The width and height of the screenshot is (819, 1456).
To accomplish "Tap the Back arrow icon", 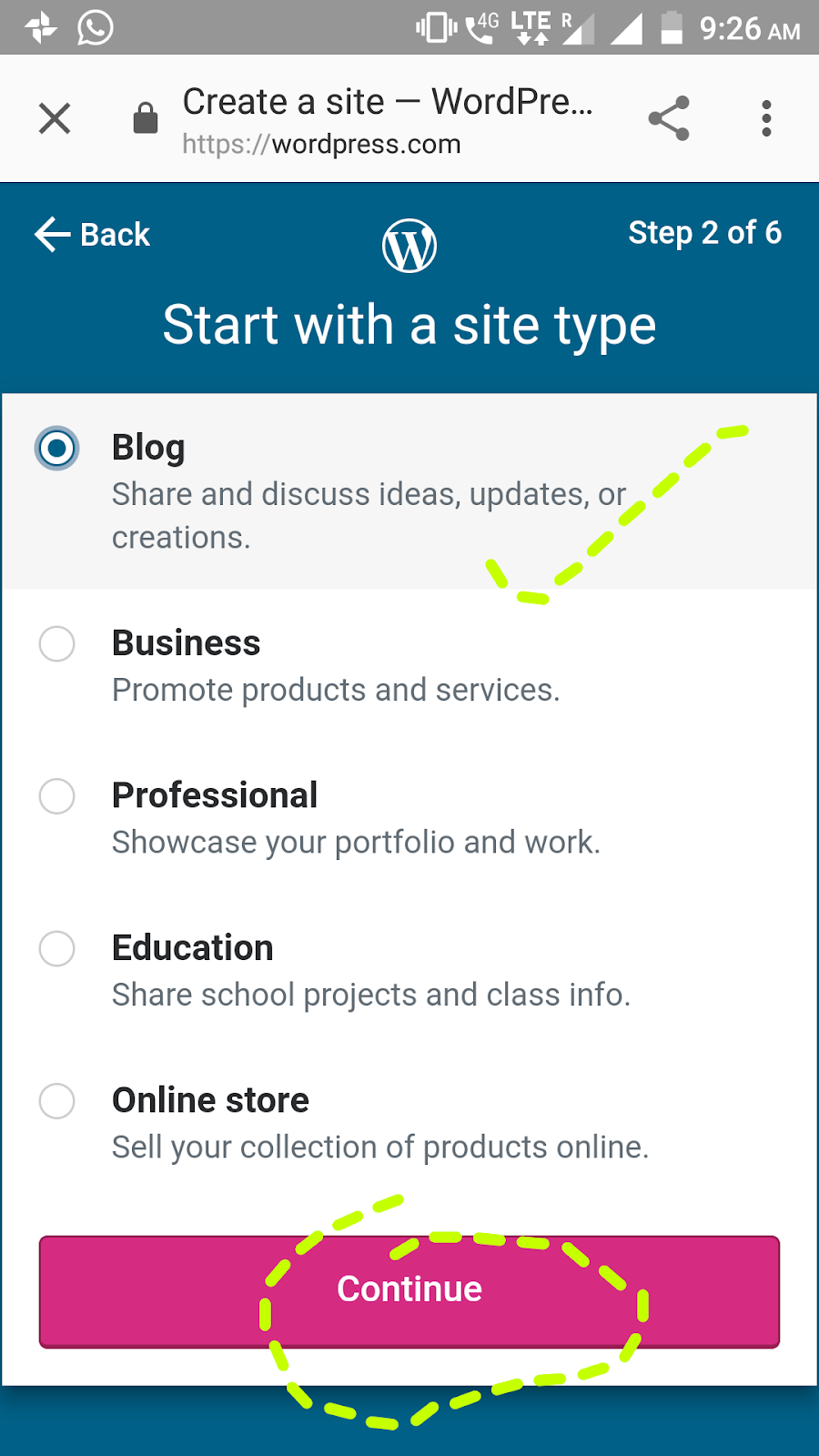I will 52,235.
